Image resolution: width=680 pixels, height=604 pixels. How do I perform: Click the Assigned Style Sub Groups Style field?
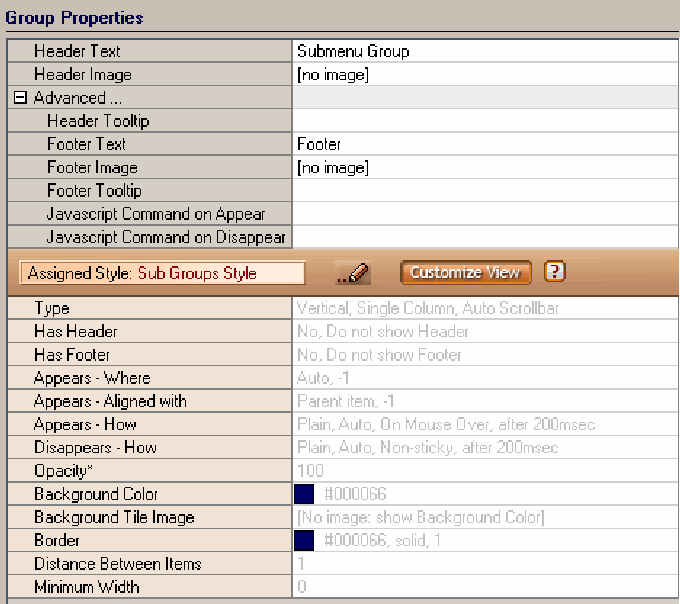click(162, 273)
